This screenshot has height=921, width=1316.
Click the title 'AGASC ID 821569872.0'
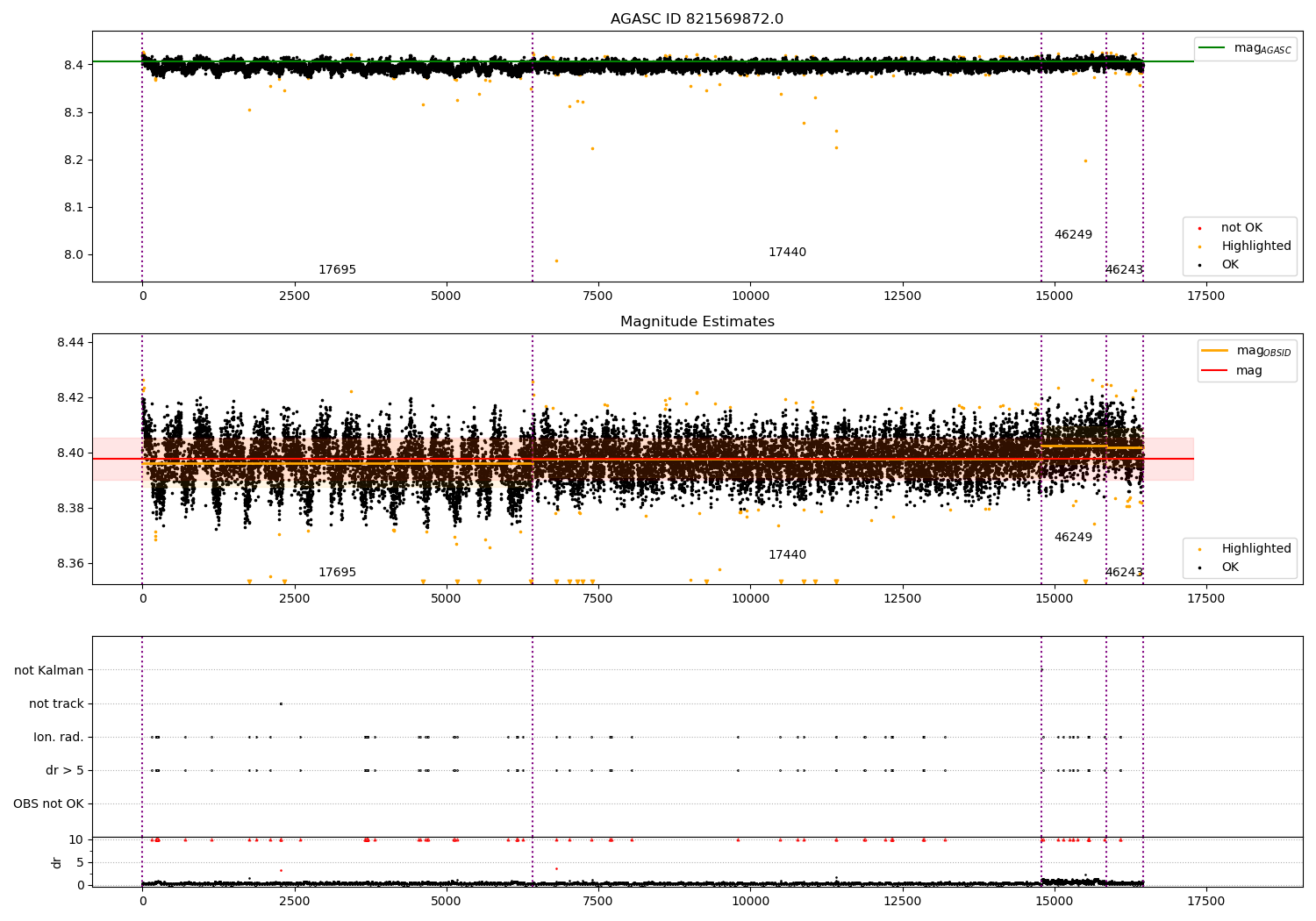click(697, 19)
